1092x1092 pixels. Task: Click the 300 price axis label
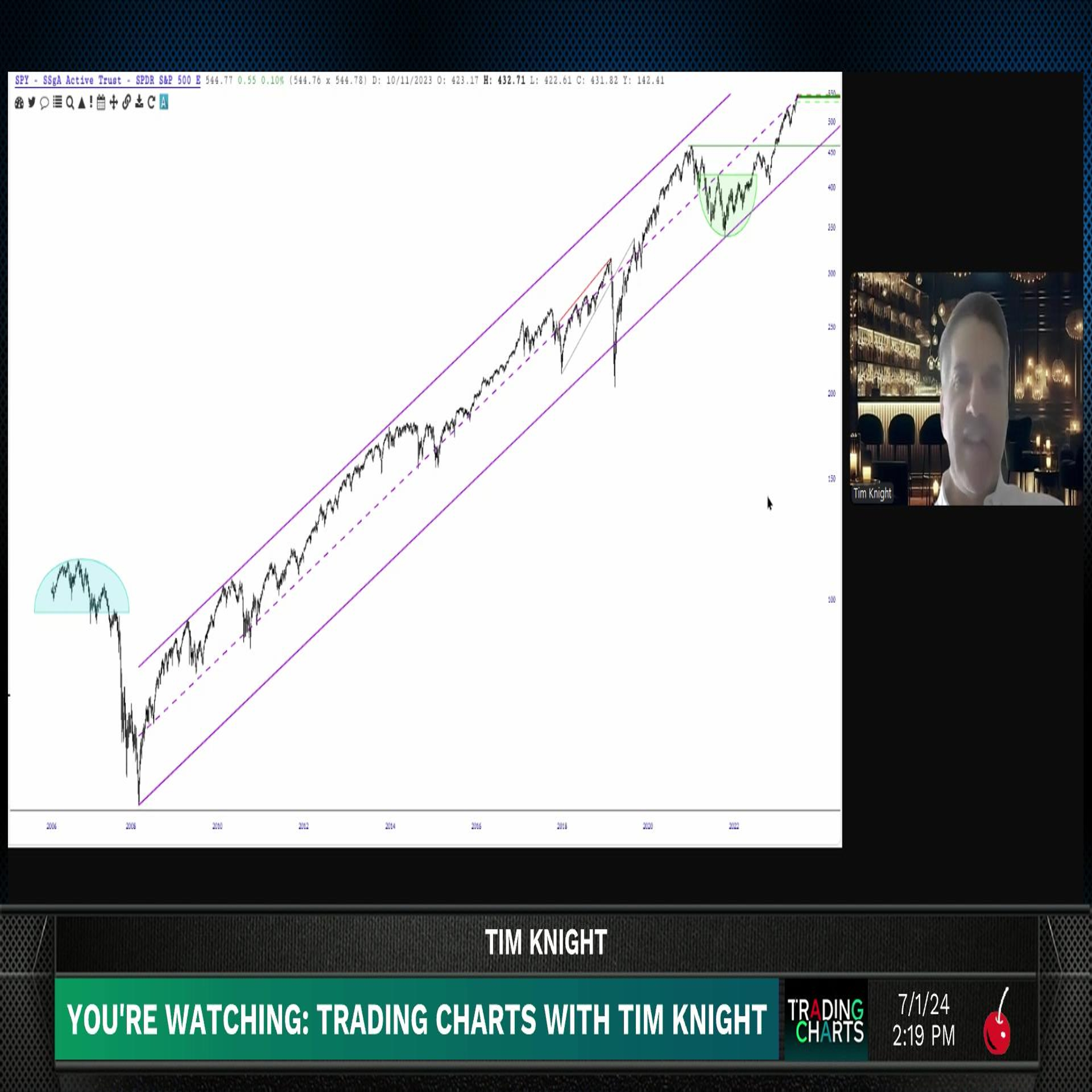pyautogui.click(x=831, y=274)
